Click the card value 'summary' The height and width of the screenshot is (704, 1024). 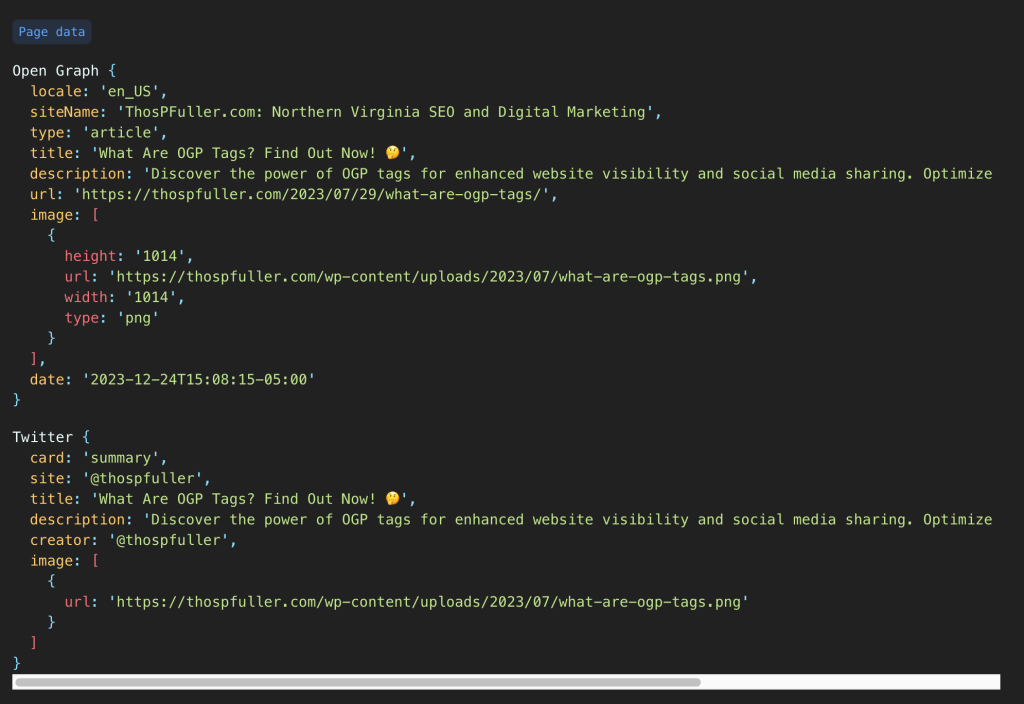pos(121,458)
